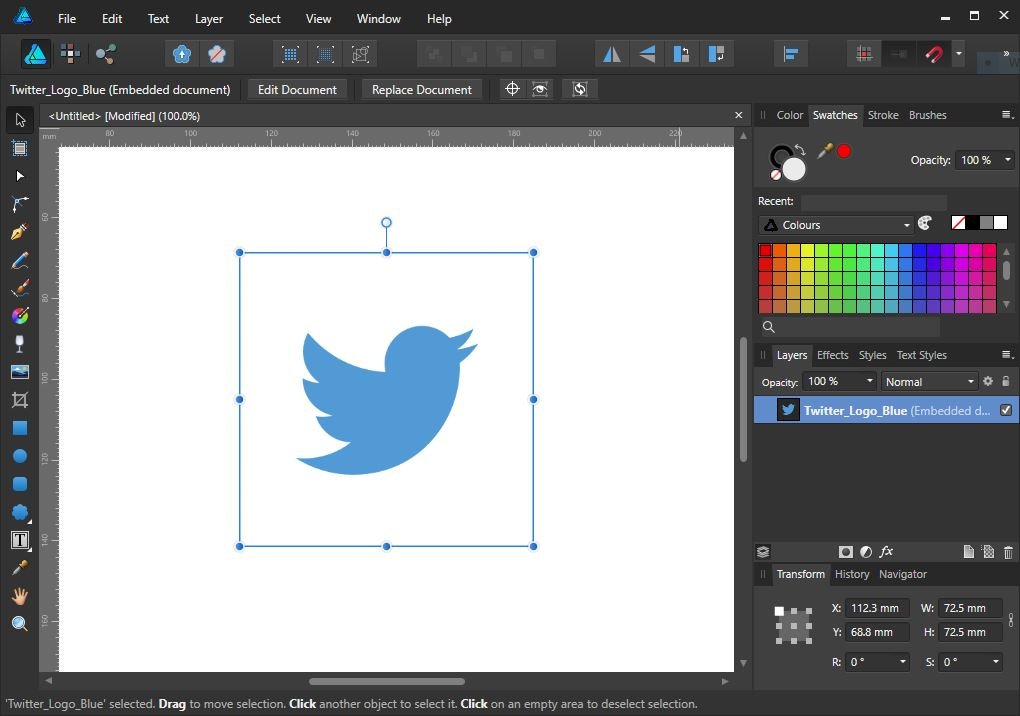Toggle snapping magnet icon
The height and width of the screenshot is (716, 1020).
[x=934, y=54]
